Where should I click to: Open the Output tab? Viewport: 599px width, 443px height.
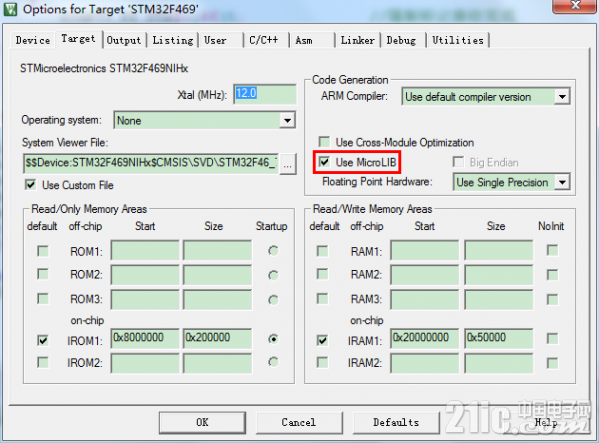(124, 40)
